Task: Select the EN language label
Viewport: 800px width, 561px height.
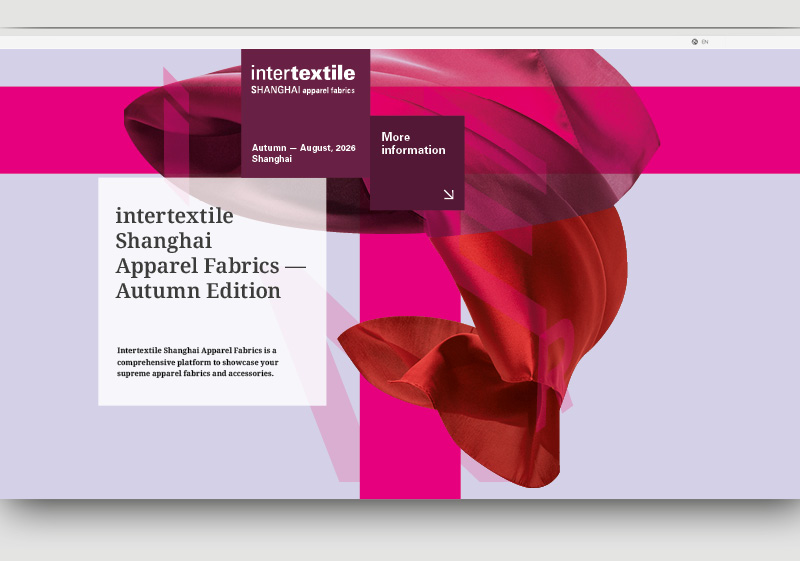Action: [x=705, y=42]
